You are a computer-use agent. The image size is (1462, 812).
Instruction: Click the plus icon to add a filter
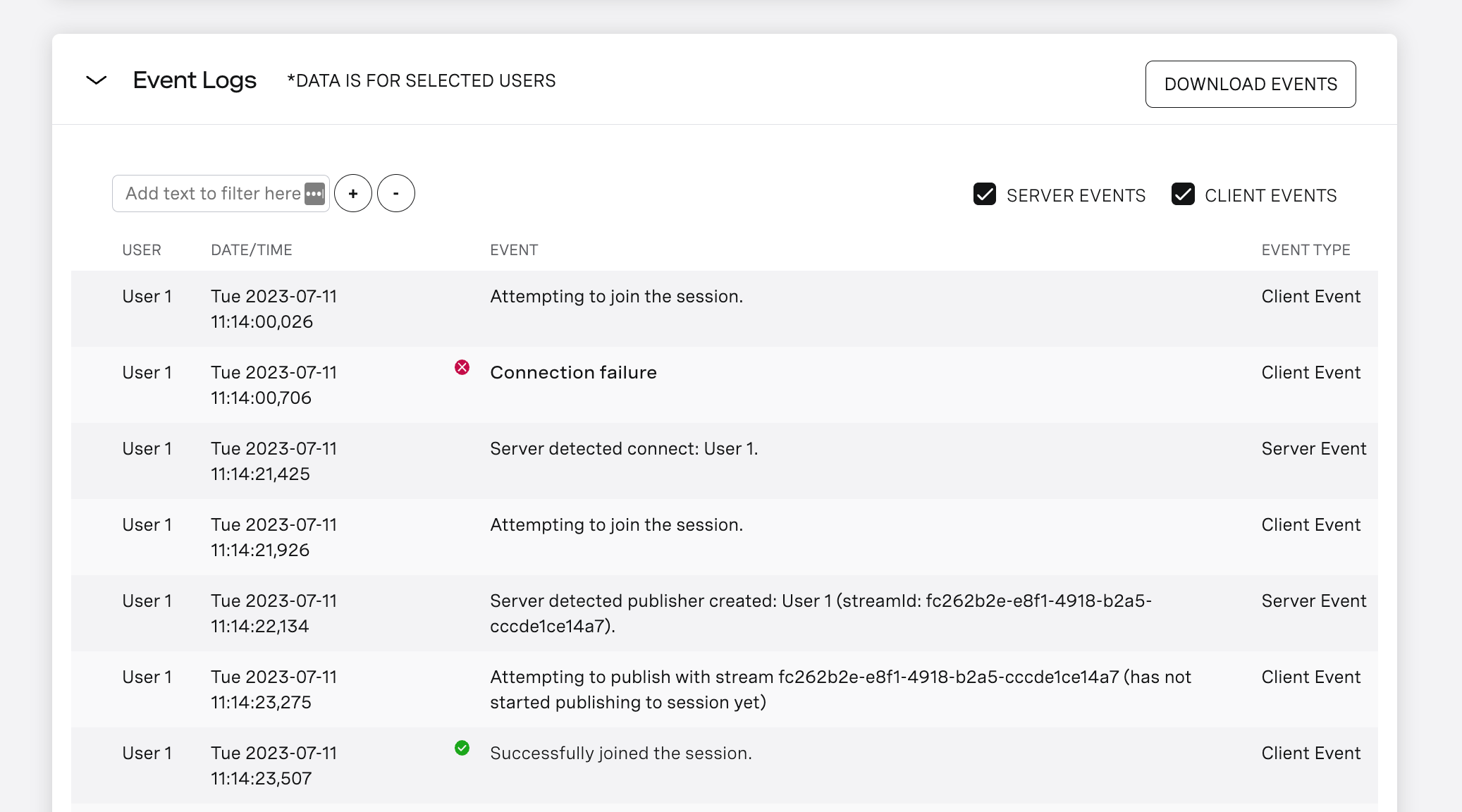(x=353, y=192)
